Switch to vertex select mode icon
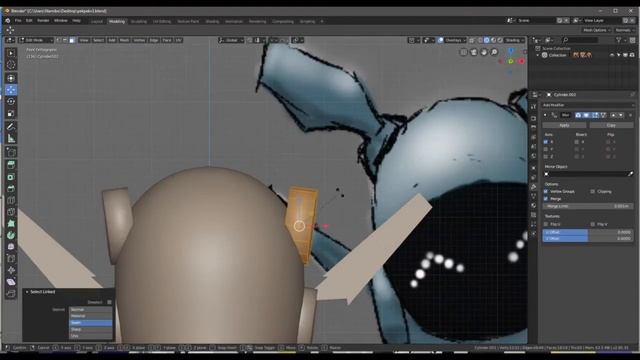 (x=59, y=40)
